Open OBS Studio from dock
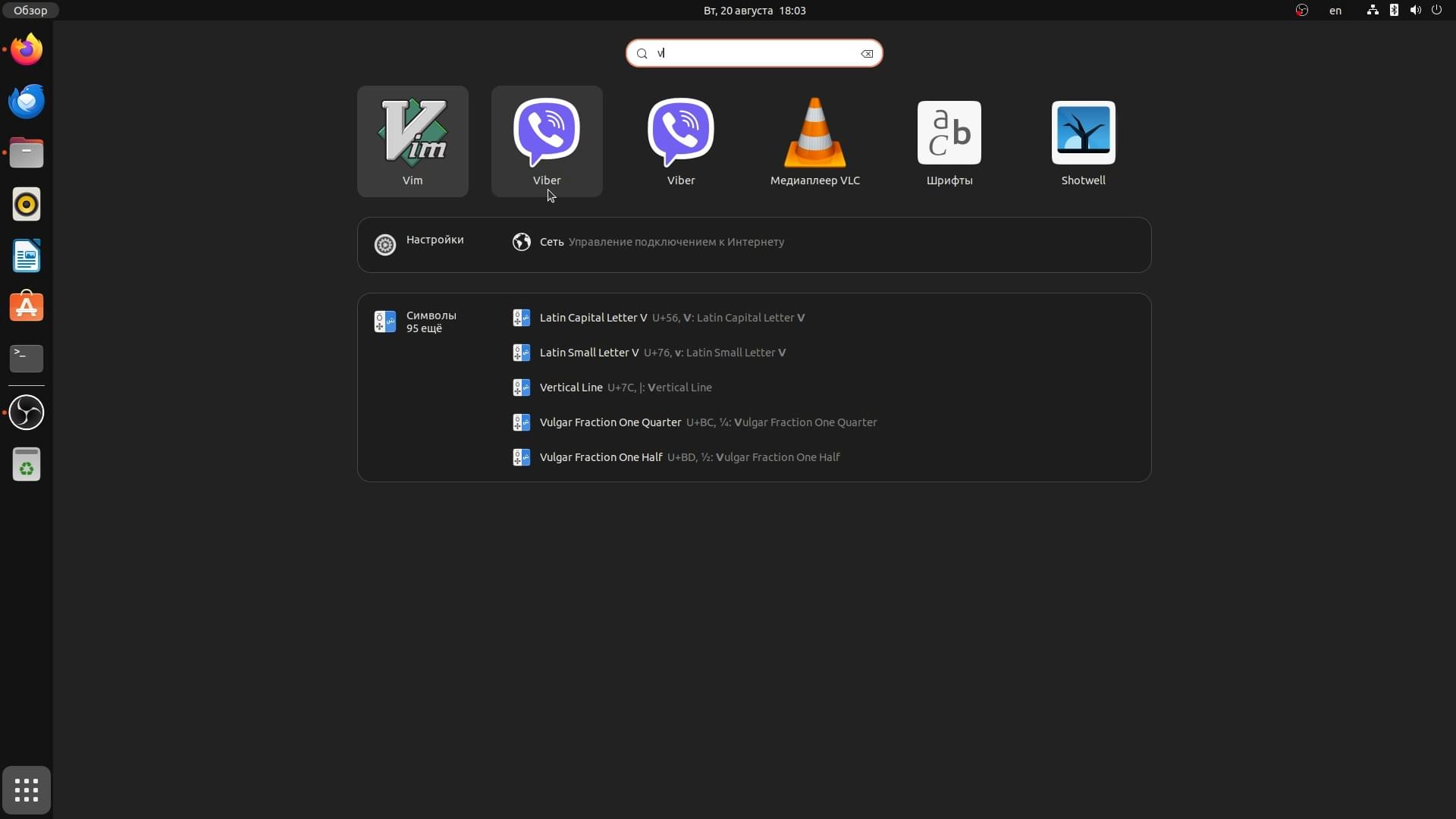 tap(27, 413)
